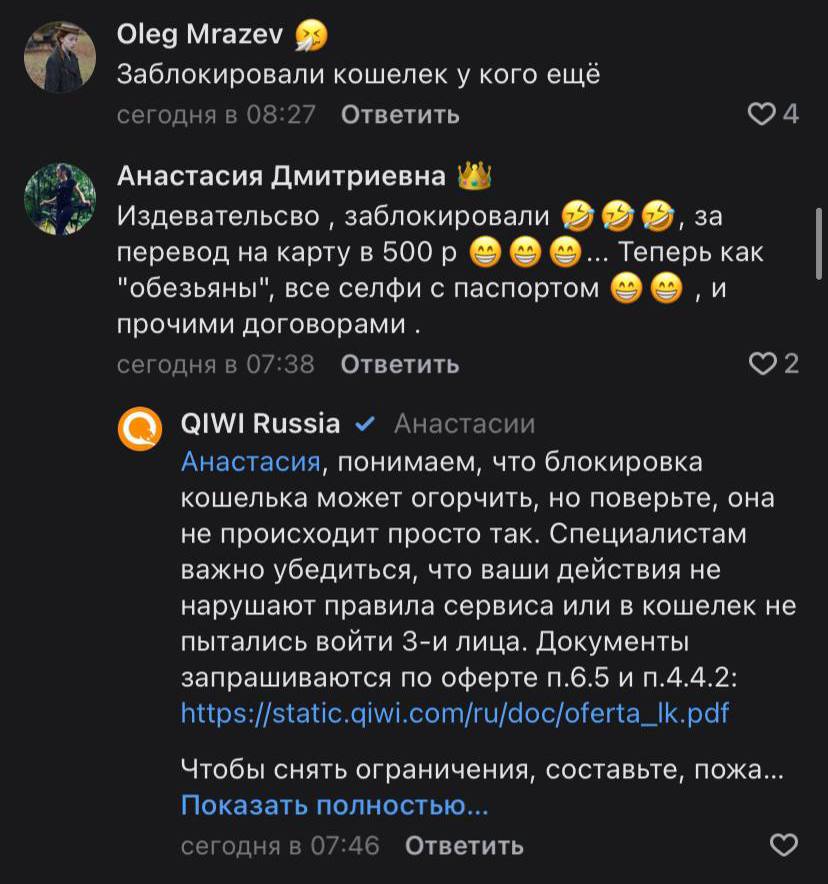Open QIWI Russia profile name
This screenshot has height=884, width=828.
(x=260, y=424)
